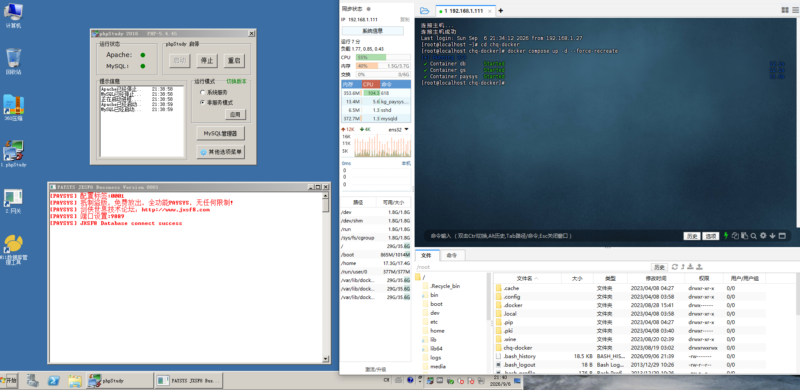Open the phpStudy desktop shortcut
Viewport: 800px width, 390px height.
(x=13, y=154)
